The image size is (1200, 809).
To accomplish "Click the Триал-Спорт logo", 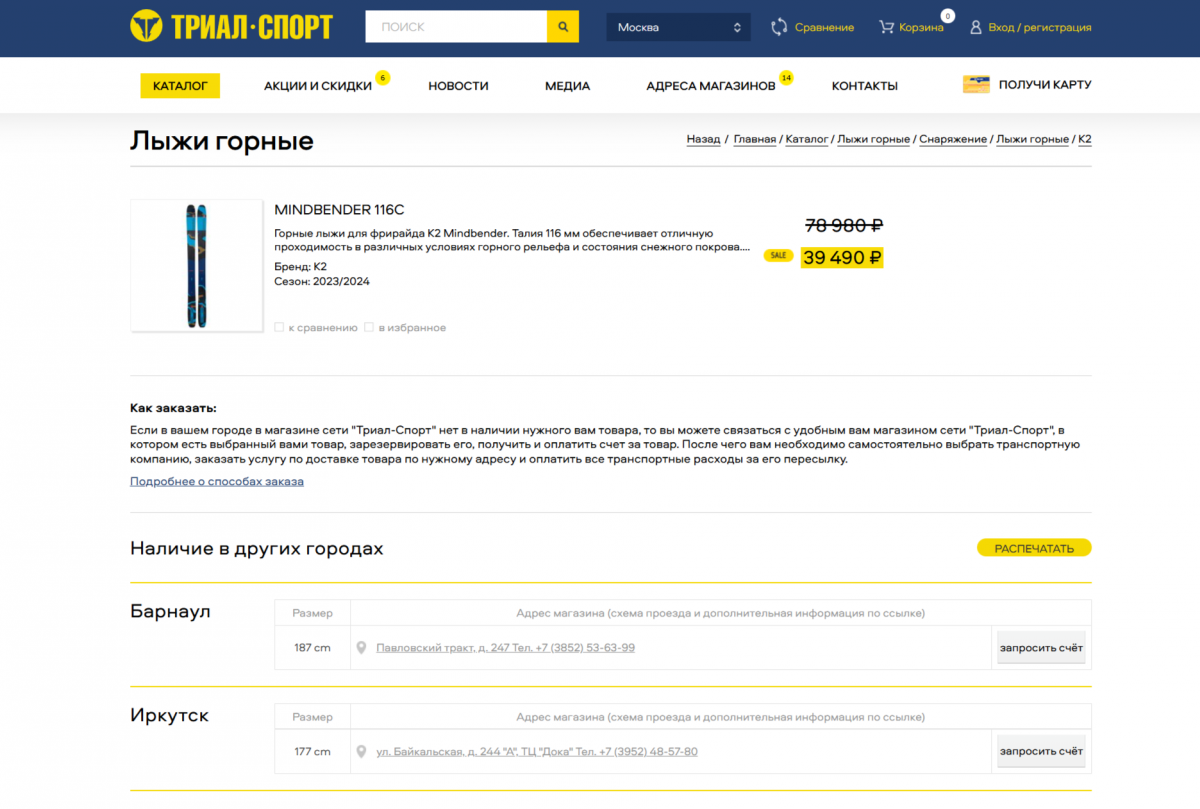I will (x=231, y=26).
